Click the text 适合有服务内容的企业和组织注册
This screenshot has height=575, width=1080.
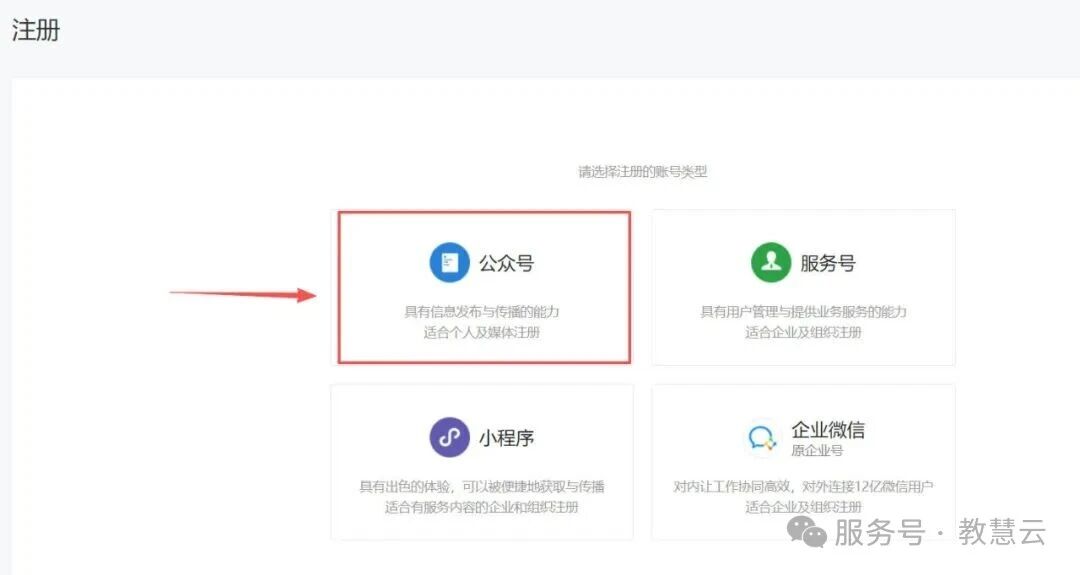point(481,508)
